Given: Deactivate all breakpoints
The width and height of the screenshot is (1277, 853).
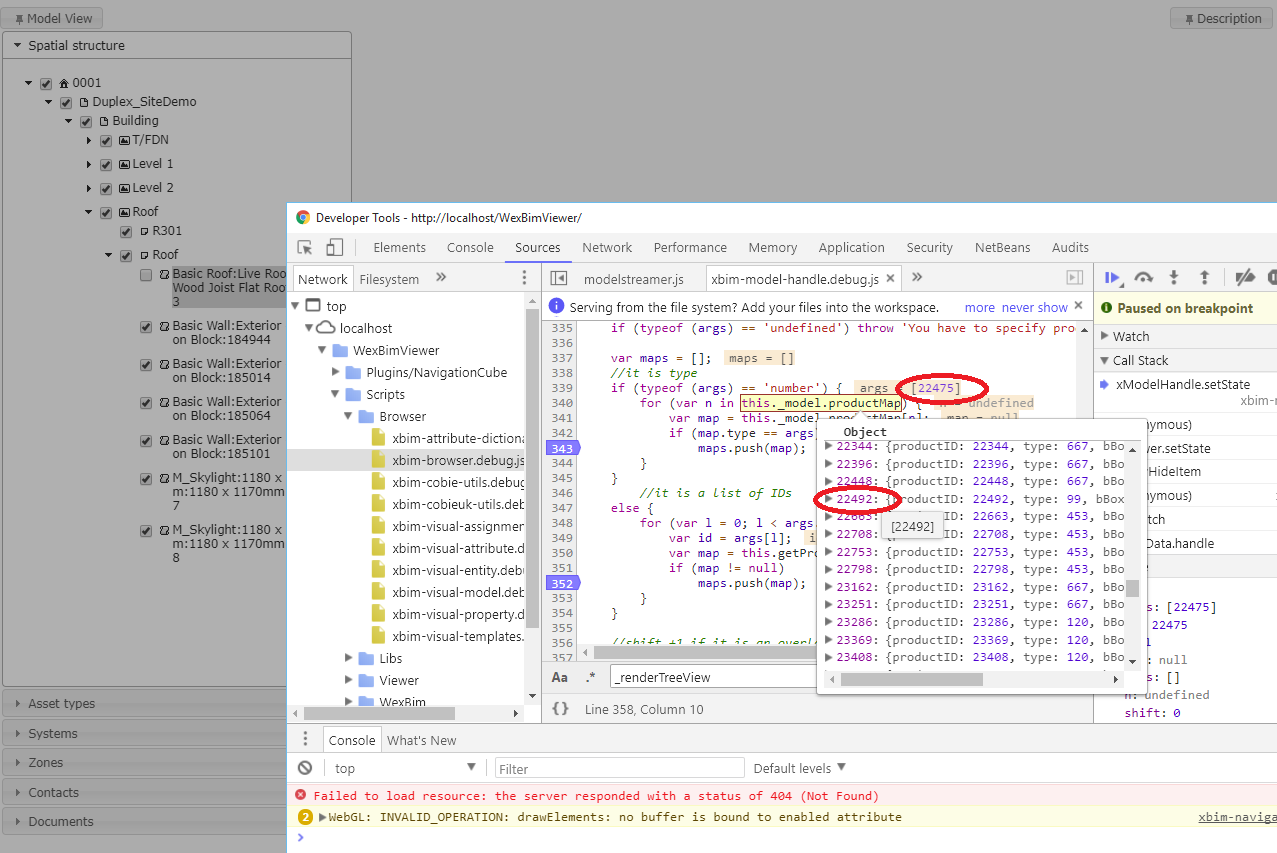Looking at the screenshot, I should coord(1245,277).
